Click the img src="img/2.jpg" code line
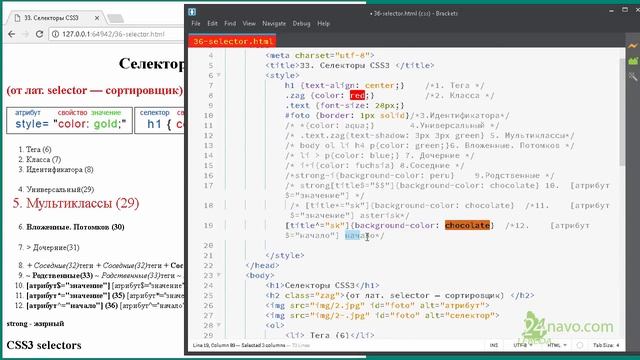 (x=377, y=305)
